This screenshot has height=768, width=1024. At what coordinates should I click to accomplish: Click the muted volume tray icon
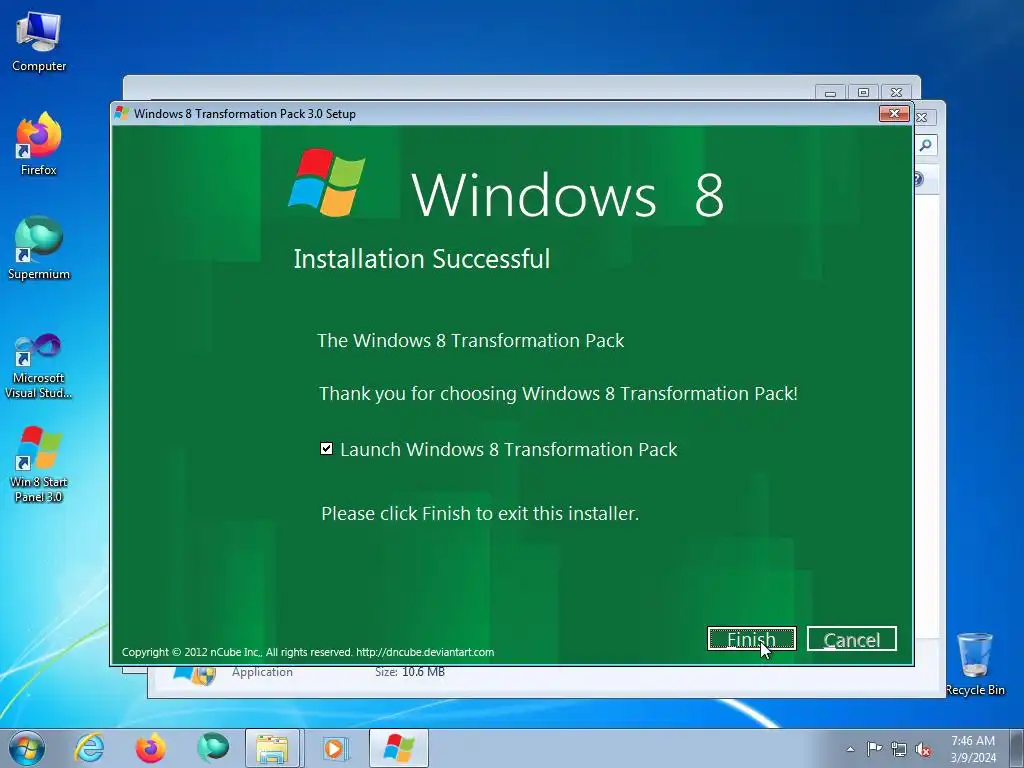click(923, 749)
